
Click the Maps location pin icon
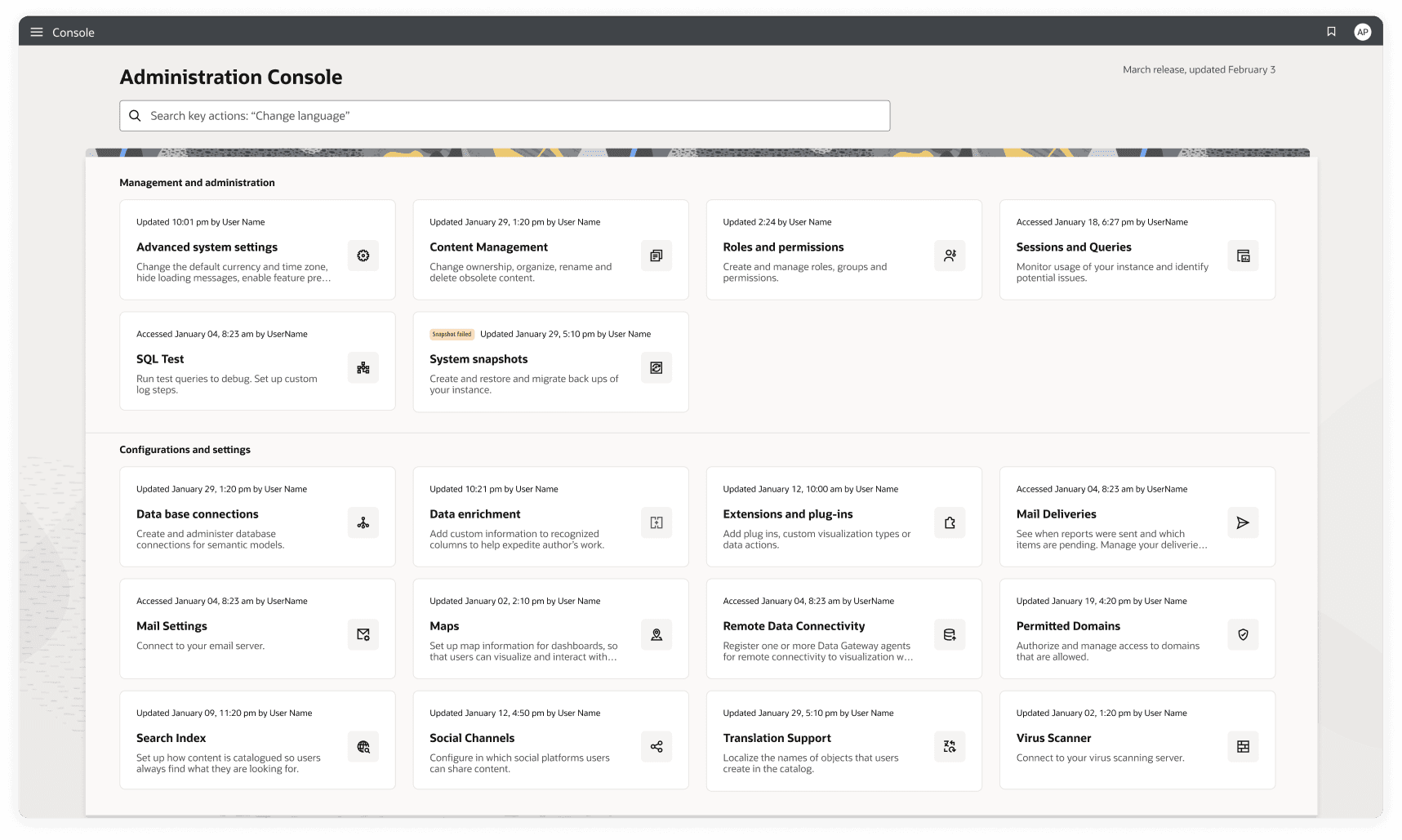pyautogui.click(x=656, y=634)
